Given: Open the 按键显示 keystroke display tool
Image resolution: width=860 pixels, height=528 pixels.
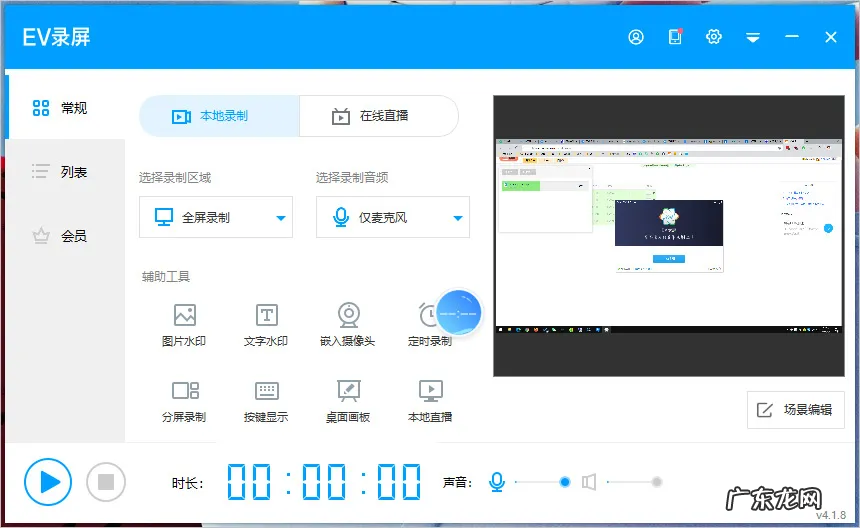Looking at the screenshot, I should pyautogui.click(x=266, y=401).
